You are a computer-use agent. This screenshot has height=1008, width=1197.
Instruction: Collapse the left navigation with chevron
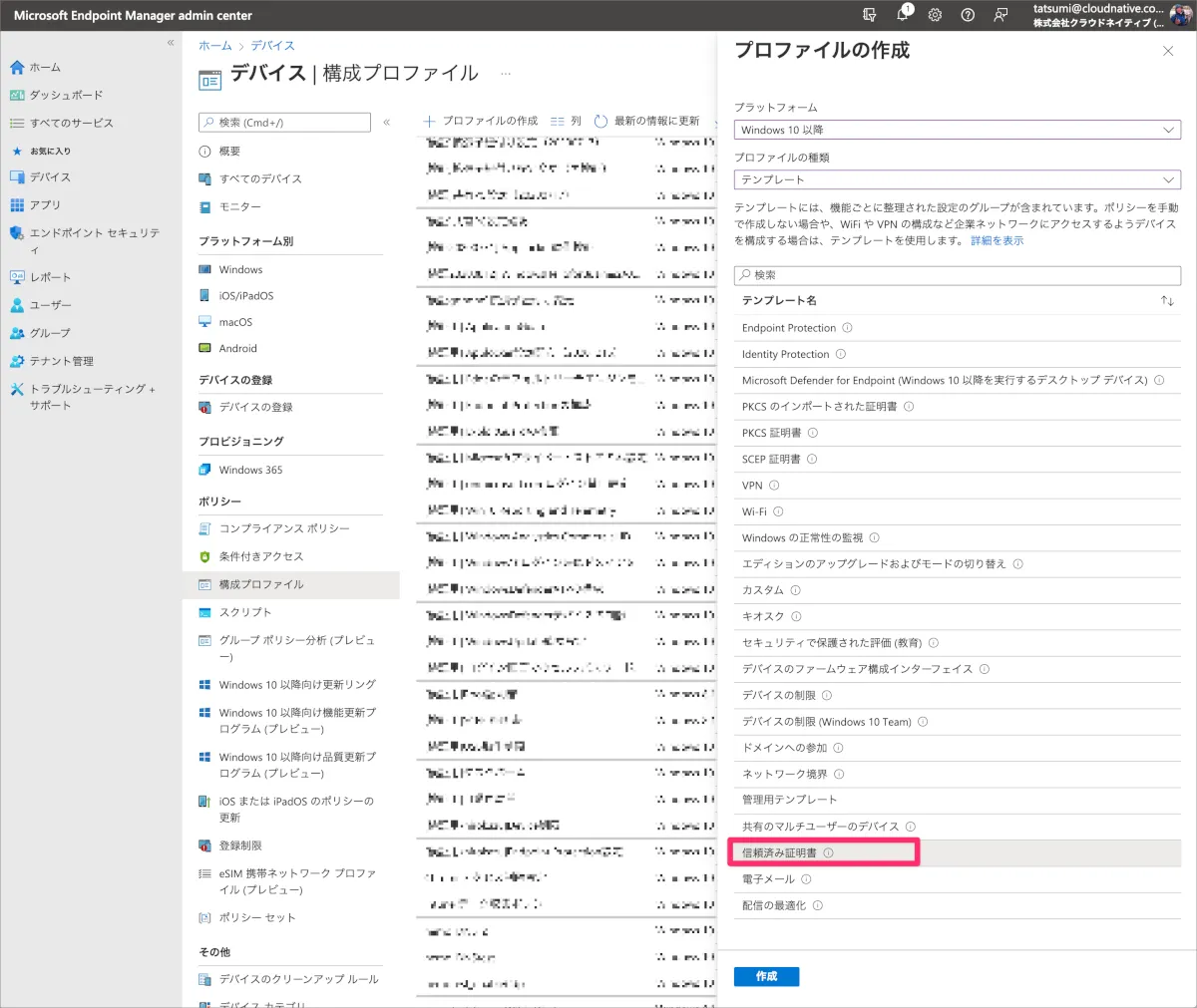(171, 43)
